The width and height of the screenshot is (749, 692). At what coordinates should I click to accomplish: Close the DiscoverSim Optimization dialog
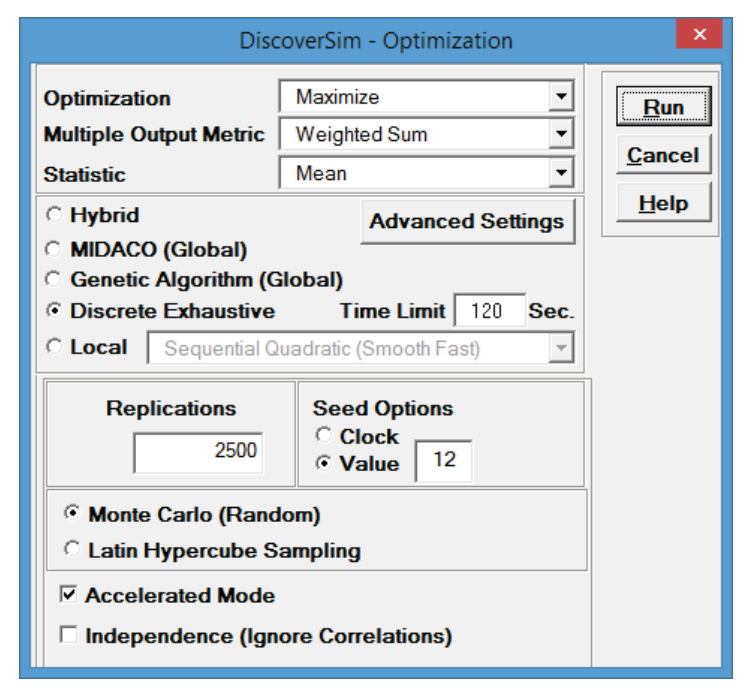click(x=699, y=35)
